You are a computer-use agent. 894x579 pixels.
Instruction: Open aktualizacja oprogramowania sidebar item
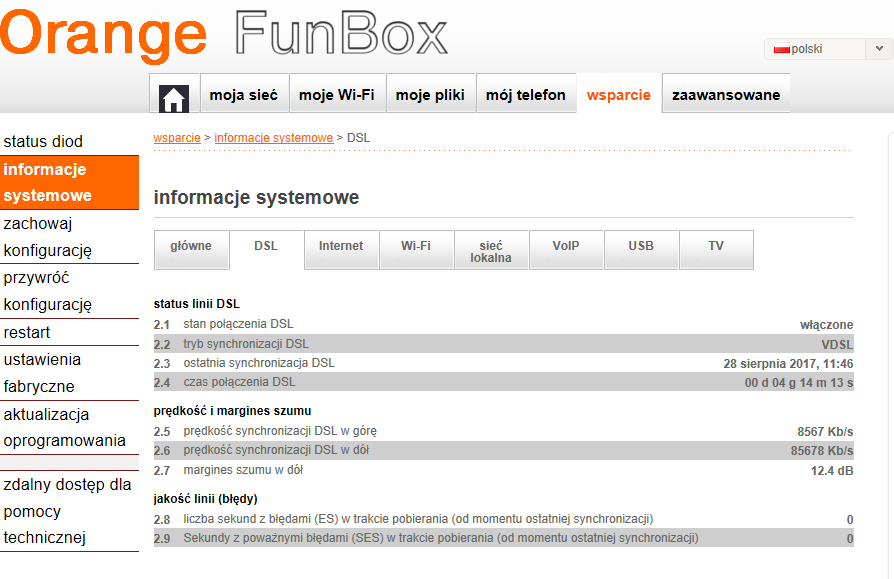[64, 427]
